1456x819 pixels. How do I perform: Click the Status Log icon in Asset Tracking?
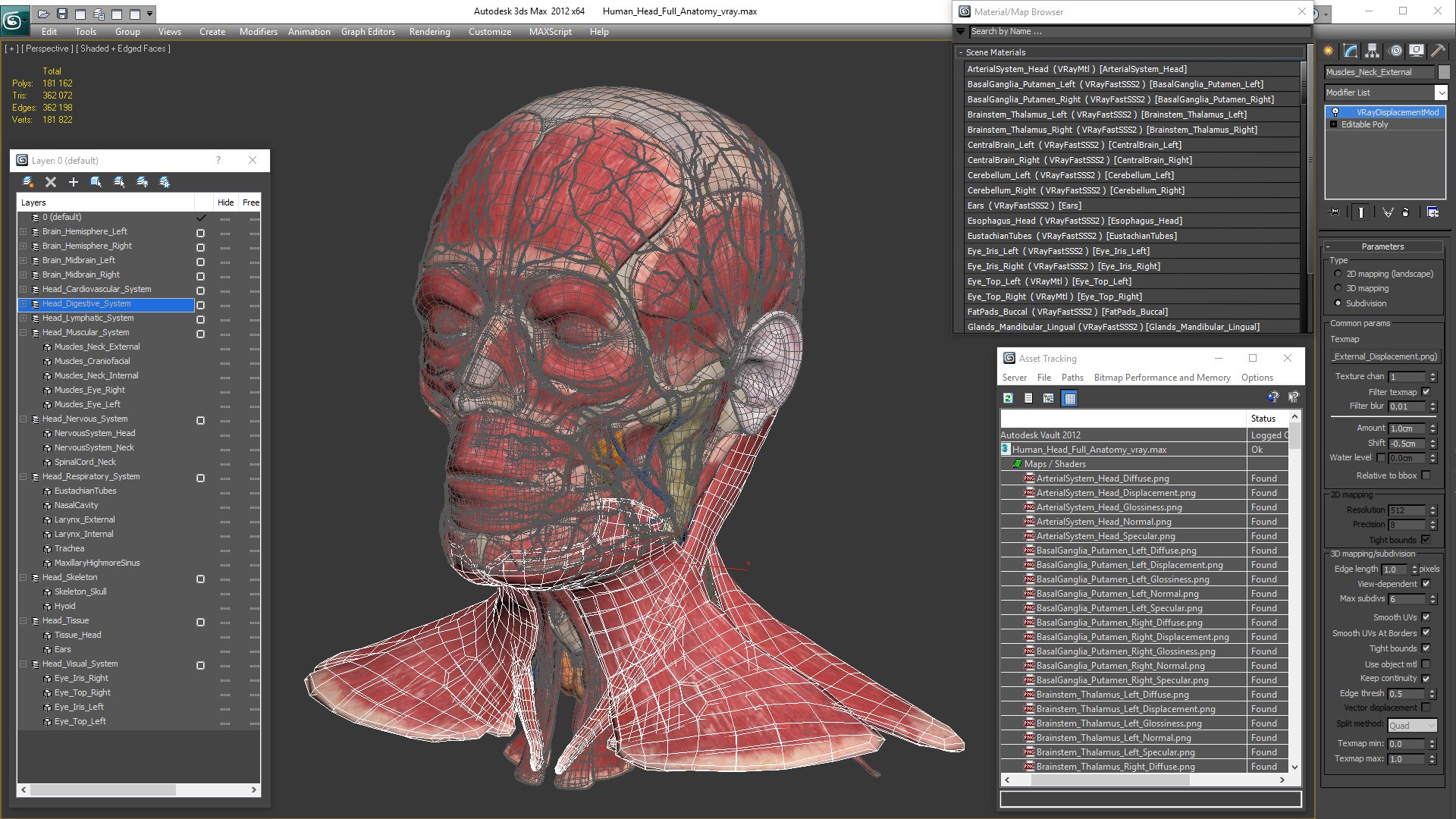point(1028,398)
